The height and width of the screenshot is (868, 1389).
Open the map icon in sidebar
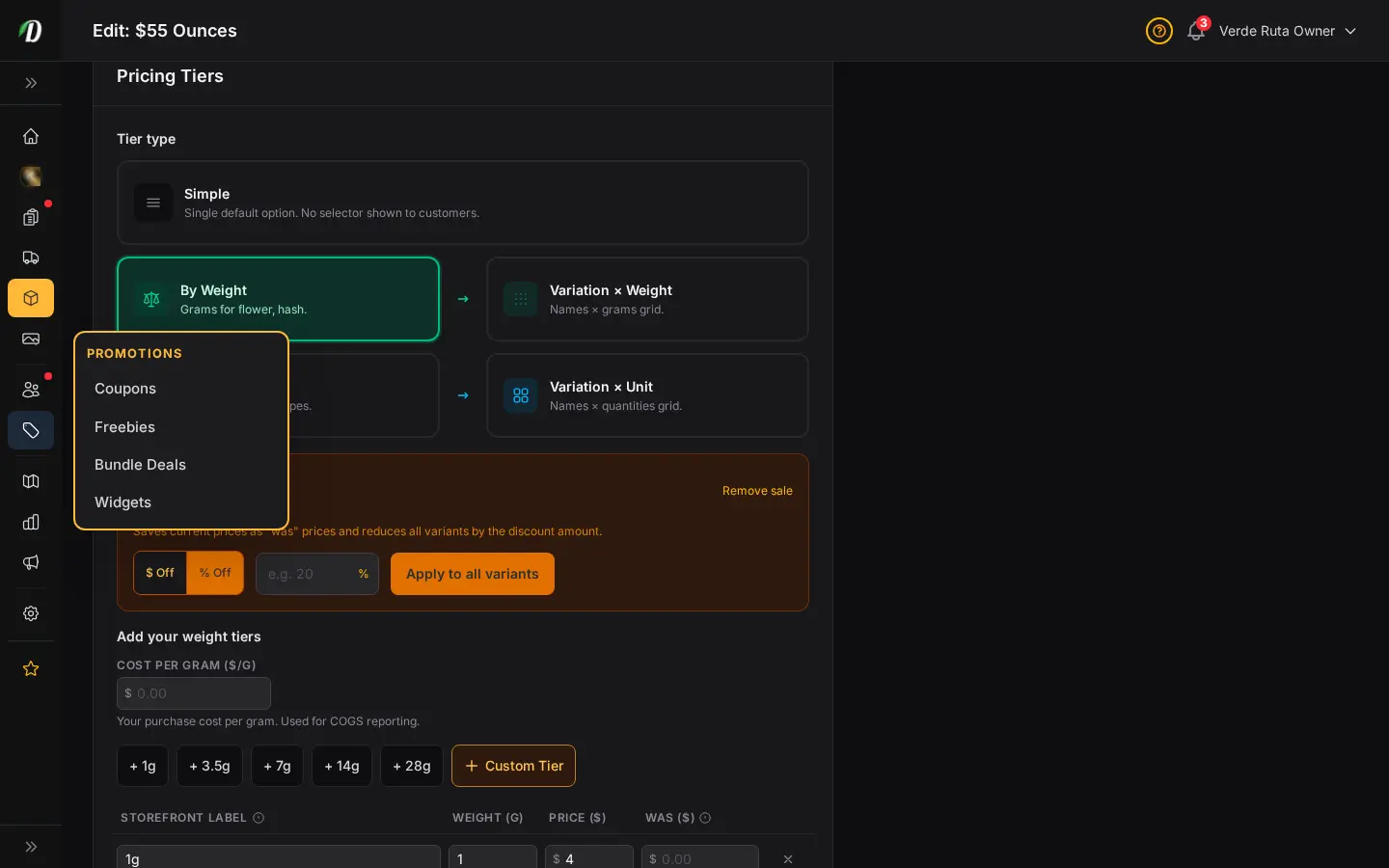coord(31,481)
